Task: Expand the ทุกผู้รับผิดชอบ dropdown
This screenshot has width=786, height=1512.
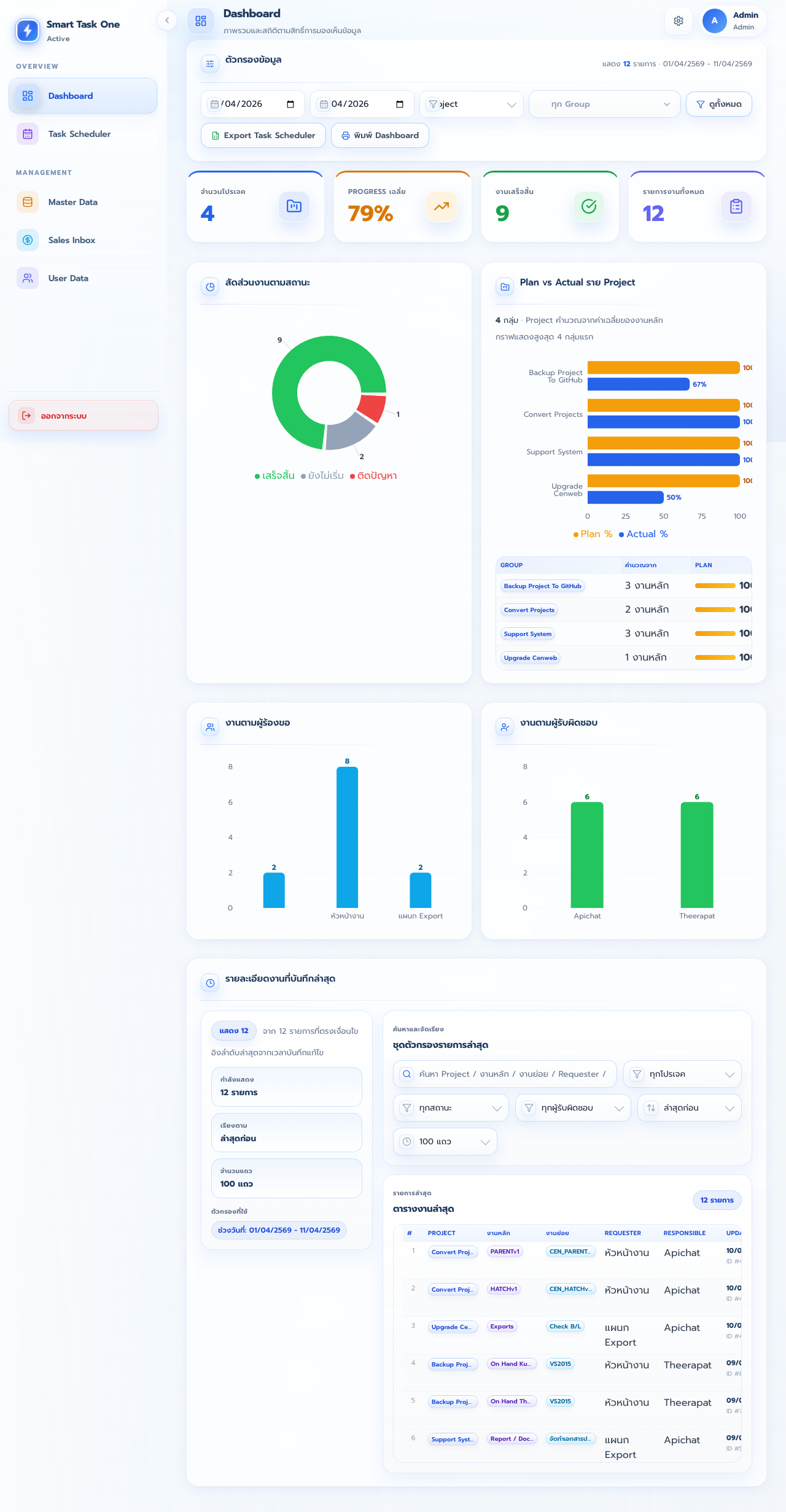Action: pos(573,1108)
